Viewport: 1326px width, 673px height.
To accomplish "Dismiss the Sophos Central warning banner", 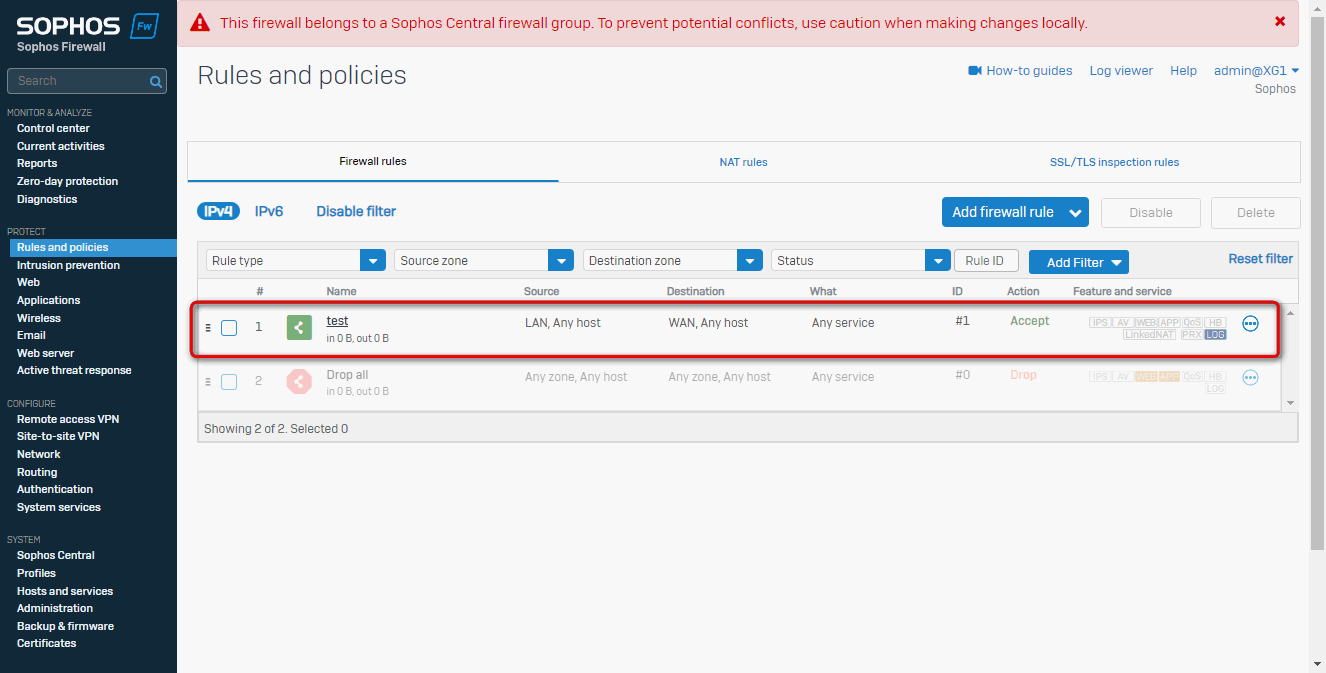I will point(1280,21).
